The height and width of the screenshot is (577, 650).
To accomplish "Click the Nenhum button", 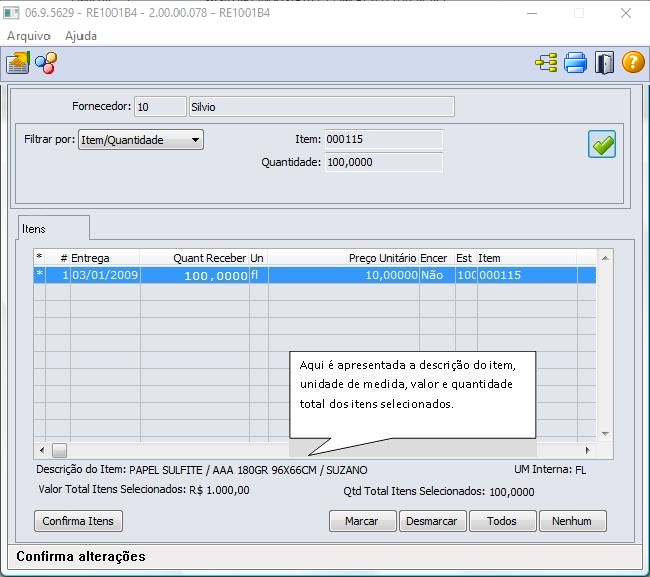I will (572, 521).
